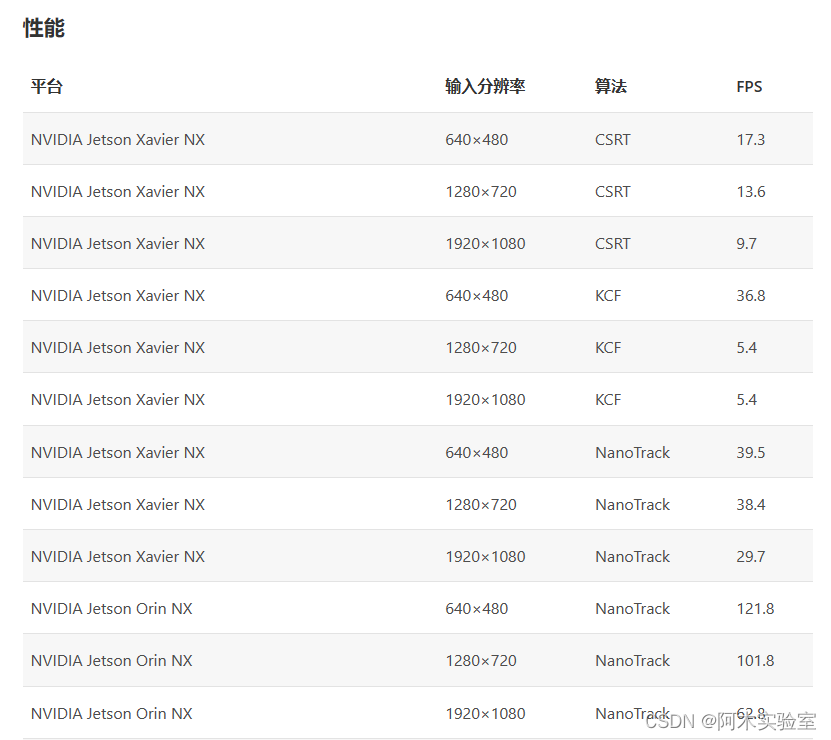
Task: Click the 输入分辨率 column header
Action: click(x=485, y=87)
